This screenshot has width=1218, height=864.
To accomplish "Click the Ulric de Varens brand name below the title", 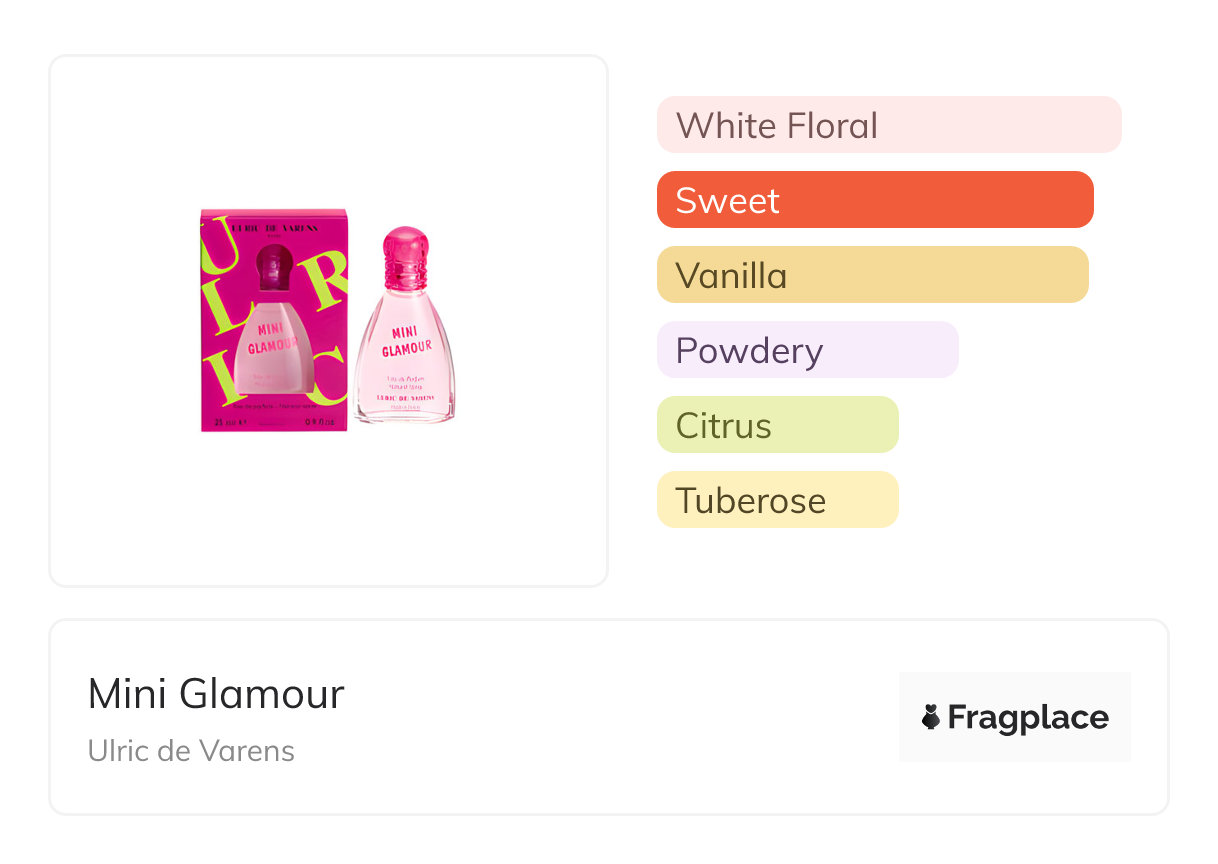I will point(191,751).
